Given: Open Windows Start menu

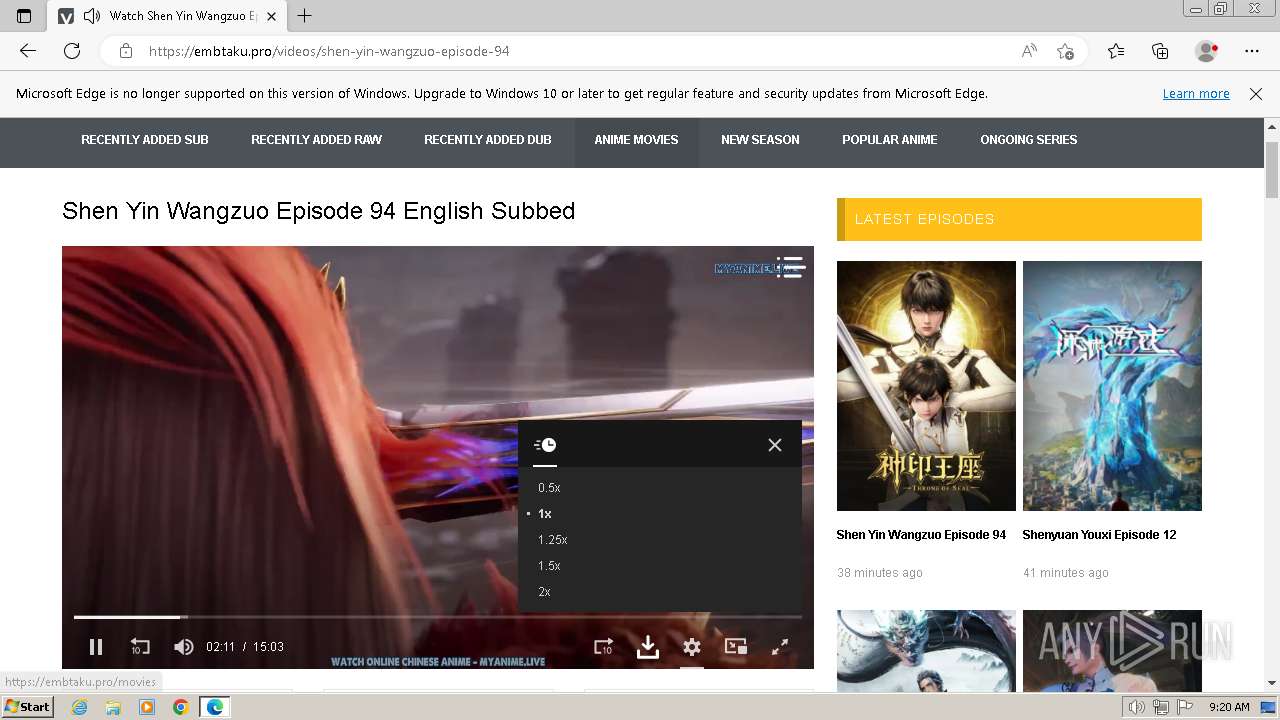Looking at the screenshot, I should (x=28, y=707).
